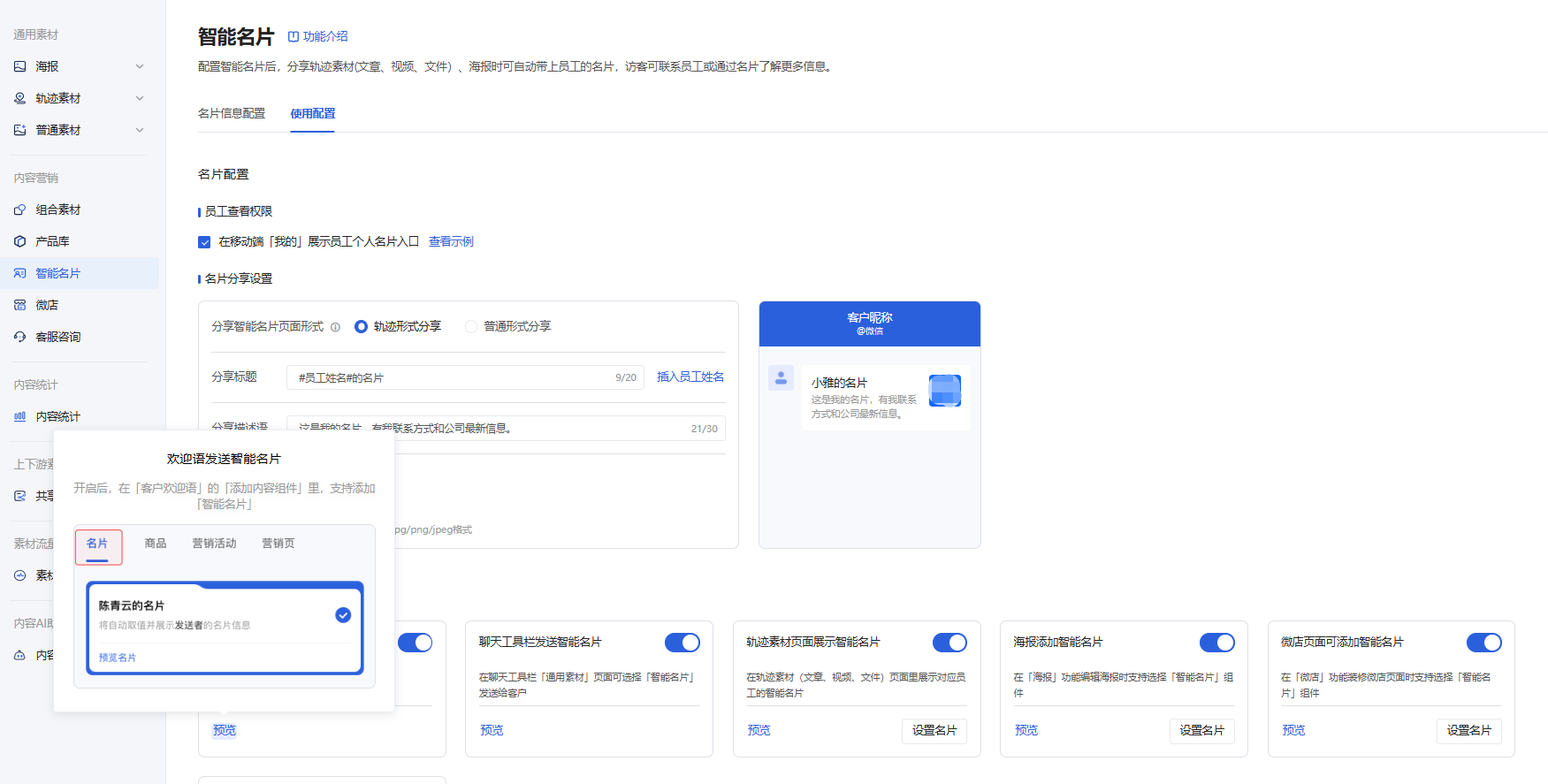Click the info icon beside 分享智能名片页面形式
Viewport: 1548px width, 784px height.
pos(335,327)
